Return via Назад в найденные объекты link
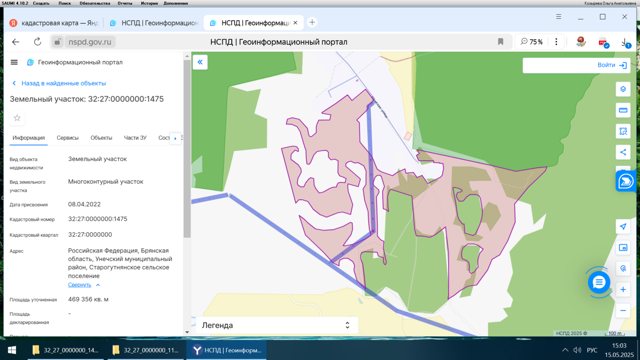 (59, 83)
